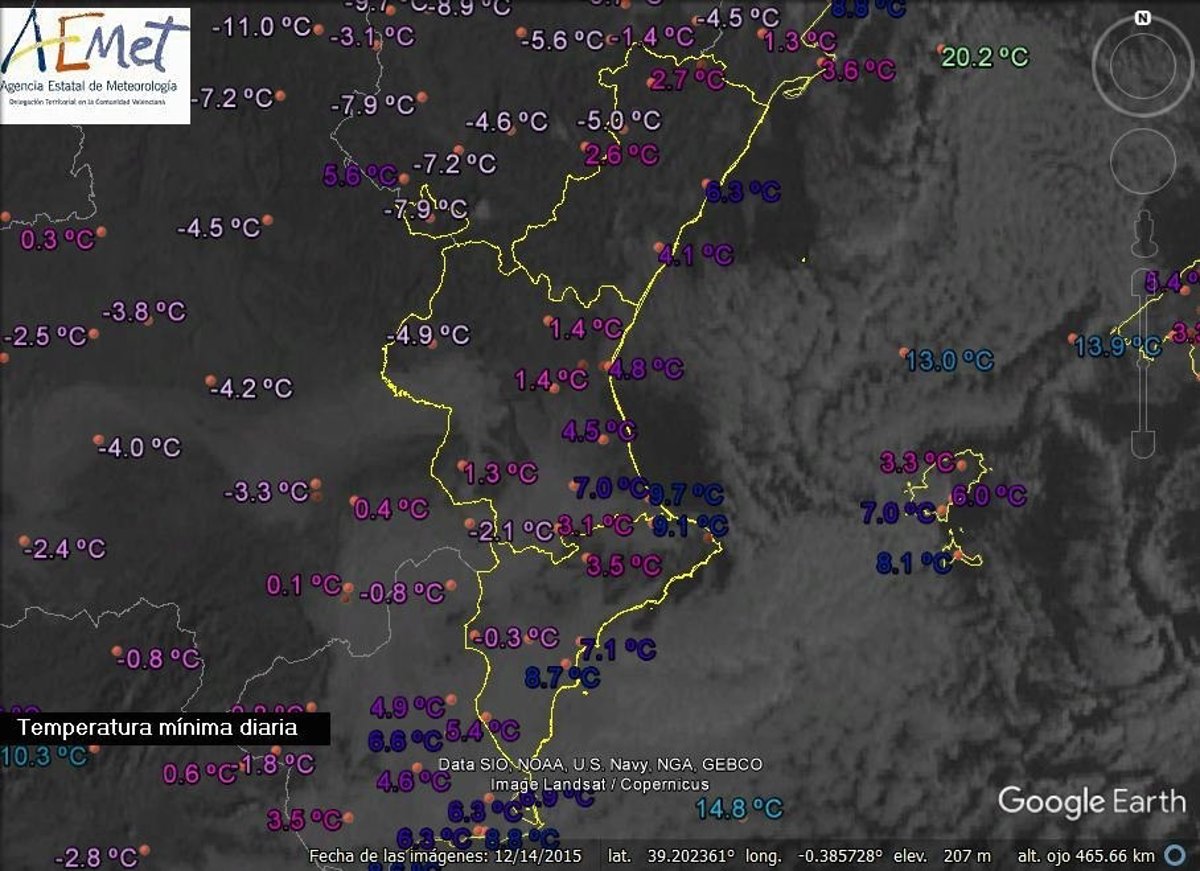
Task: Click the Look joystick ring under the compass
Action: click(1142, 67)
